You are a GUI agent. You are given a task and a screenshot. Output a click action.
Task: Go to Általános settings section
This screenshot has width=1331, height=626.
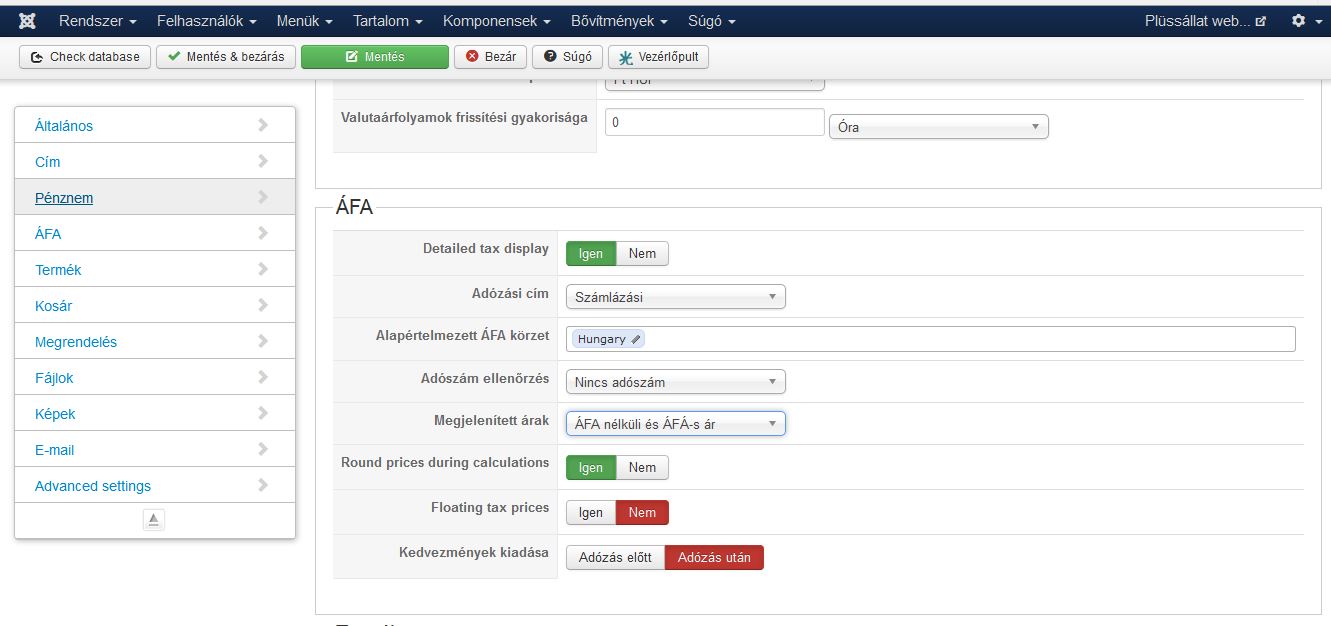pos(155,125)
